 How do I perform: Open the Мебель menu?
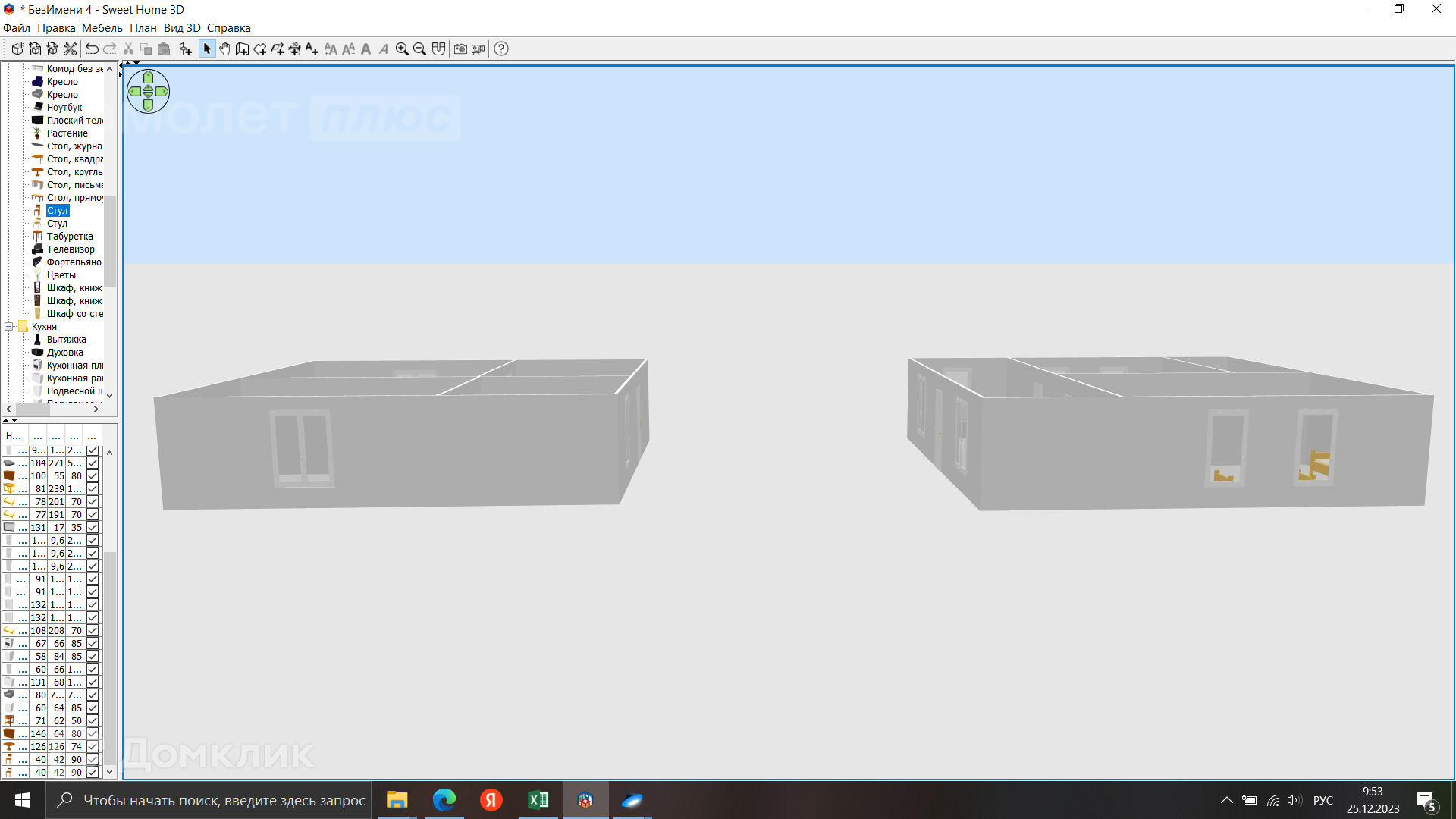102,28
